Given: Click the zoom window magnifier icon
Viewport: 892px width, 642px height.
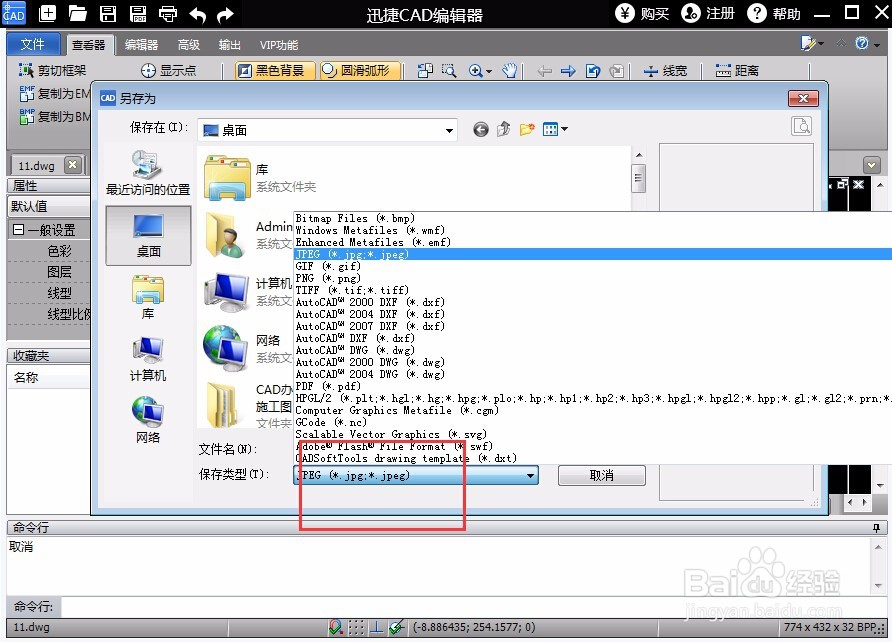Looking at the screenshot, I should (x=449, y=71).
